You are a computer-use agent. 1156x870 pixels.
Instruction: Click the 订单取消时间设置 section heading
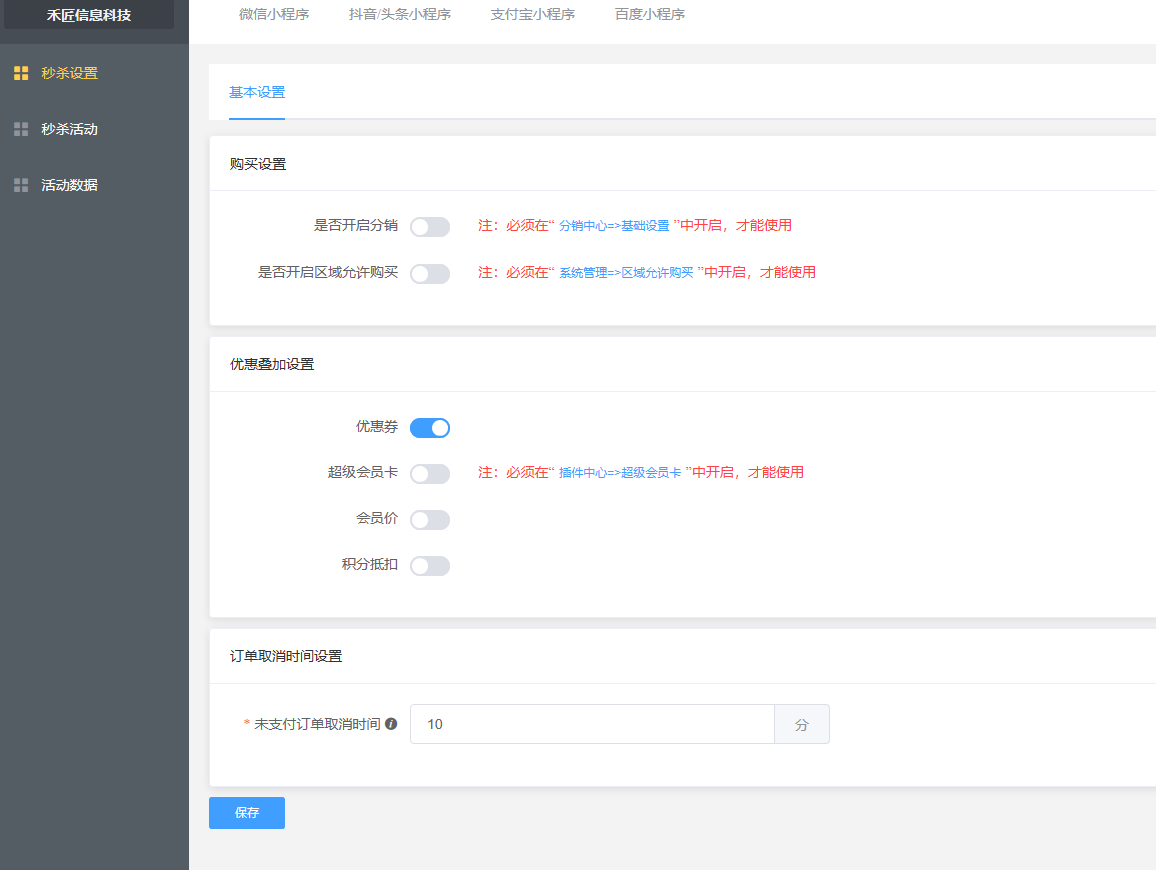tap(286, 656)
